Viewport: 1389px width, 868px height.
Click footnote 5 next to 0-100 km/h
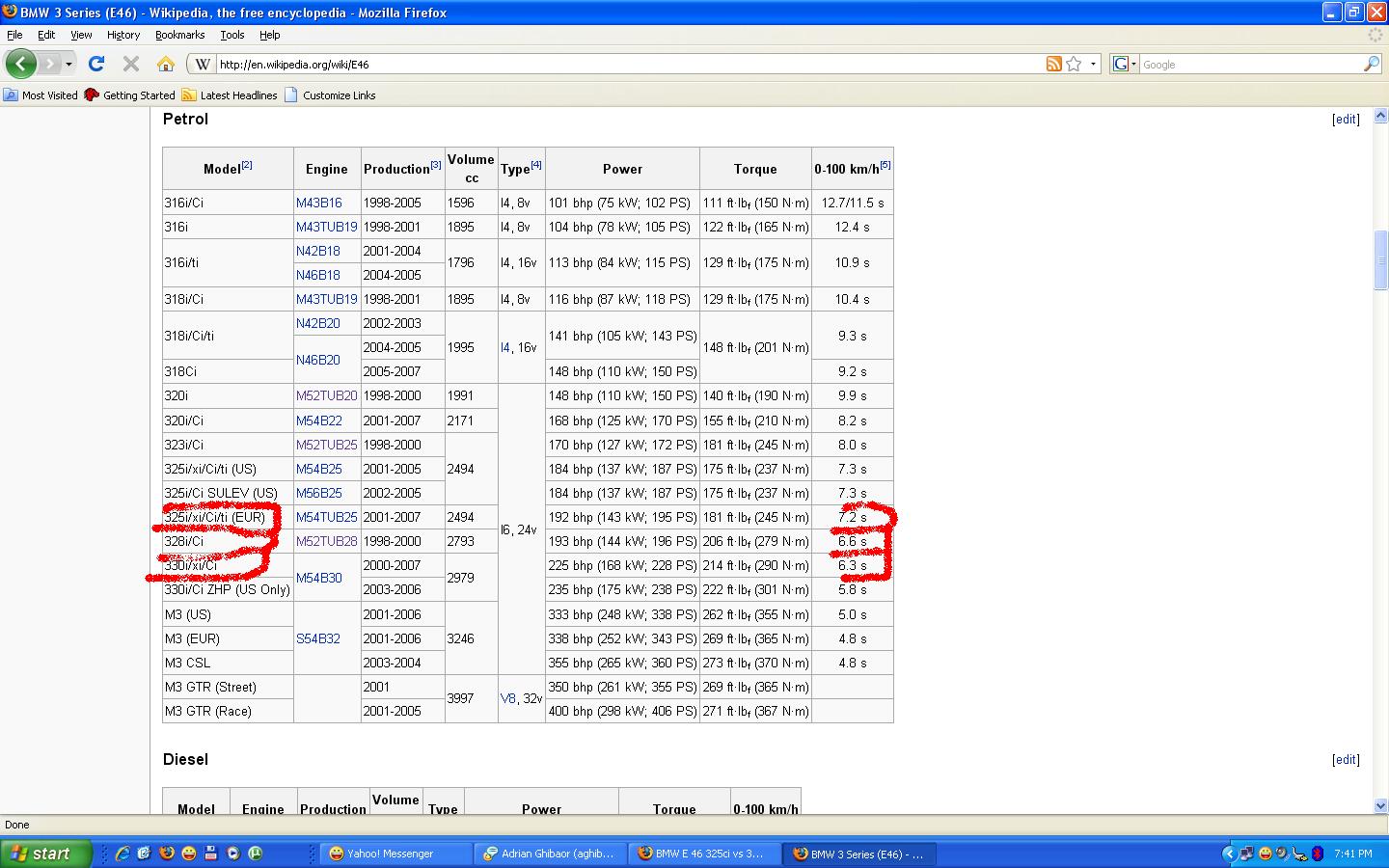click(885, 165)
